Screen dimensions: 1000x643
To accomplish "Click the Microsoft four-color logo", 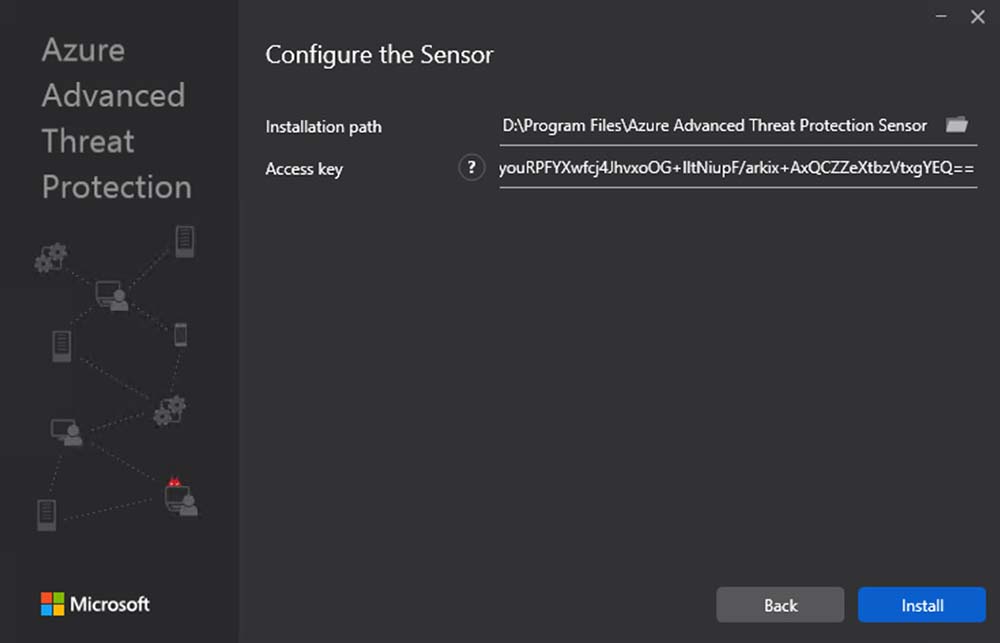I will [x=52, y=604].
